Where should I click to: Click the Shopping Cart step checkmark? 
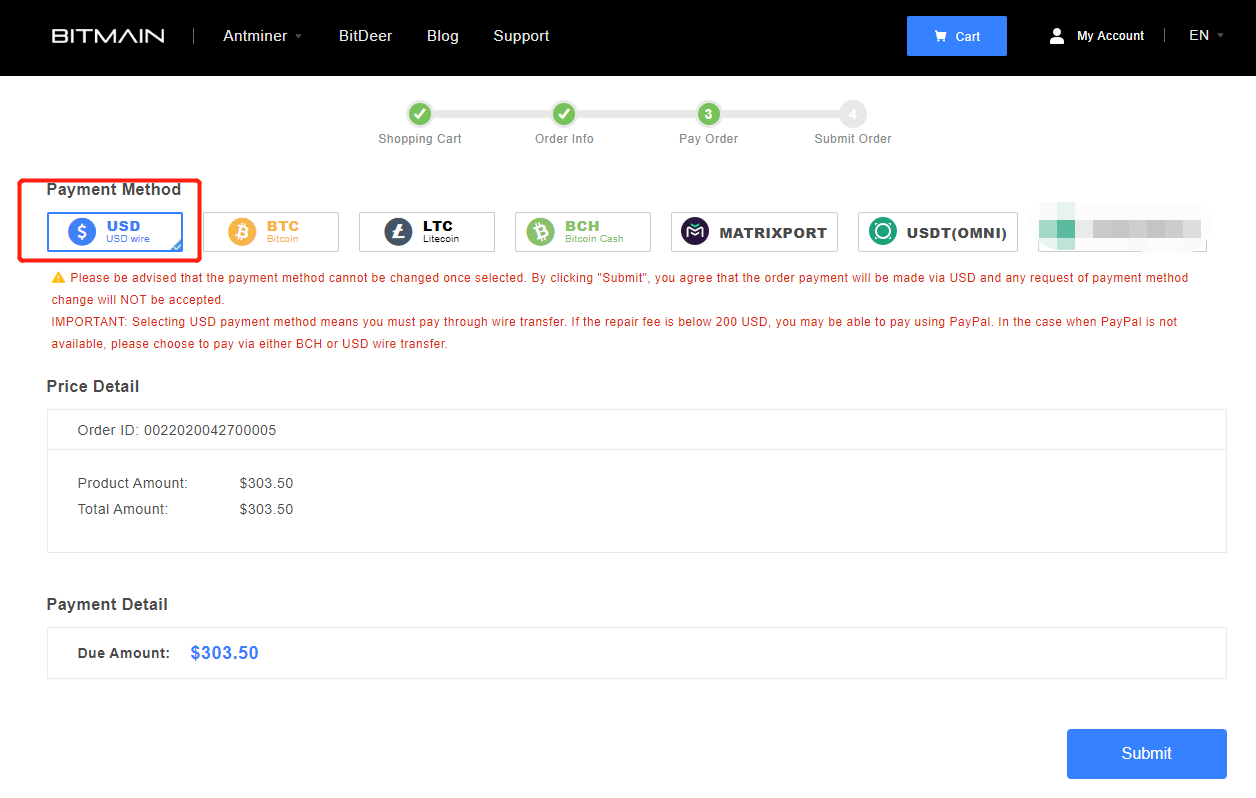coord(420,114)
